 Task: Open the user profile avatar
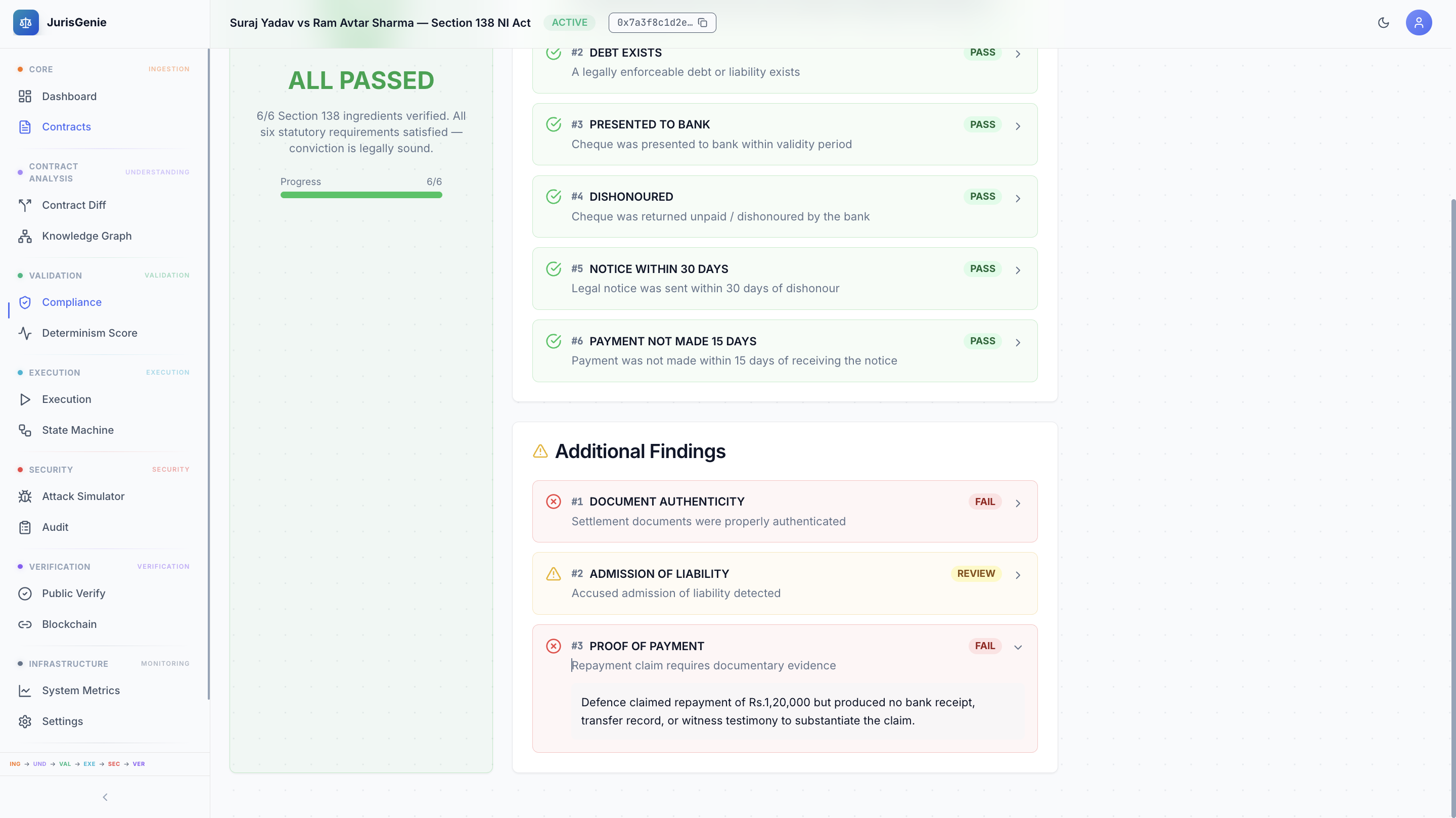1418,23
